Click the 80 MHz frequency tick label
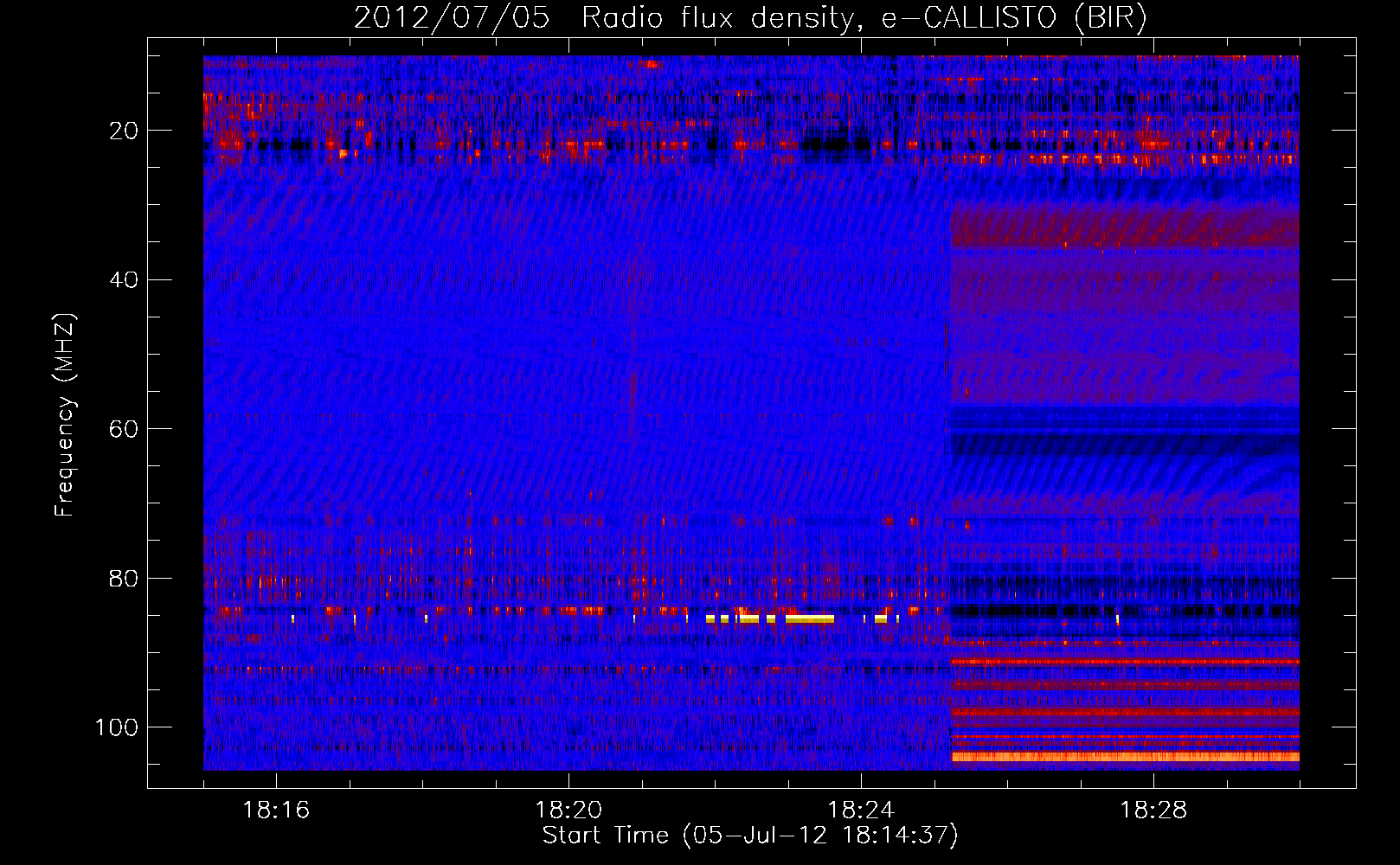 (x=124, y=578)
